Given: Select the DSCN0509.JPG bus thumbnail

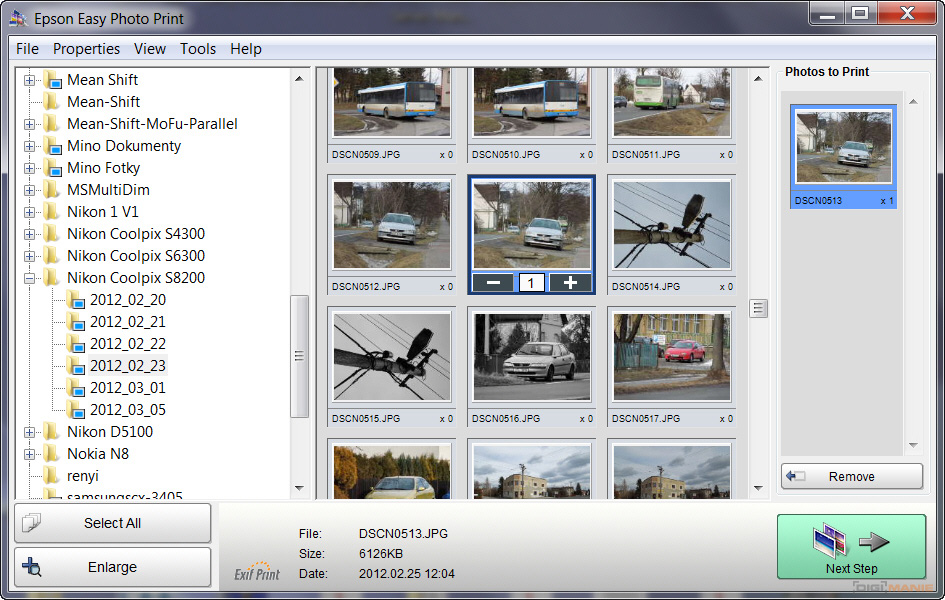Looking at the screenshot, I should click(x=391, y=102).
